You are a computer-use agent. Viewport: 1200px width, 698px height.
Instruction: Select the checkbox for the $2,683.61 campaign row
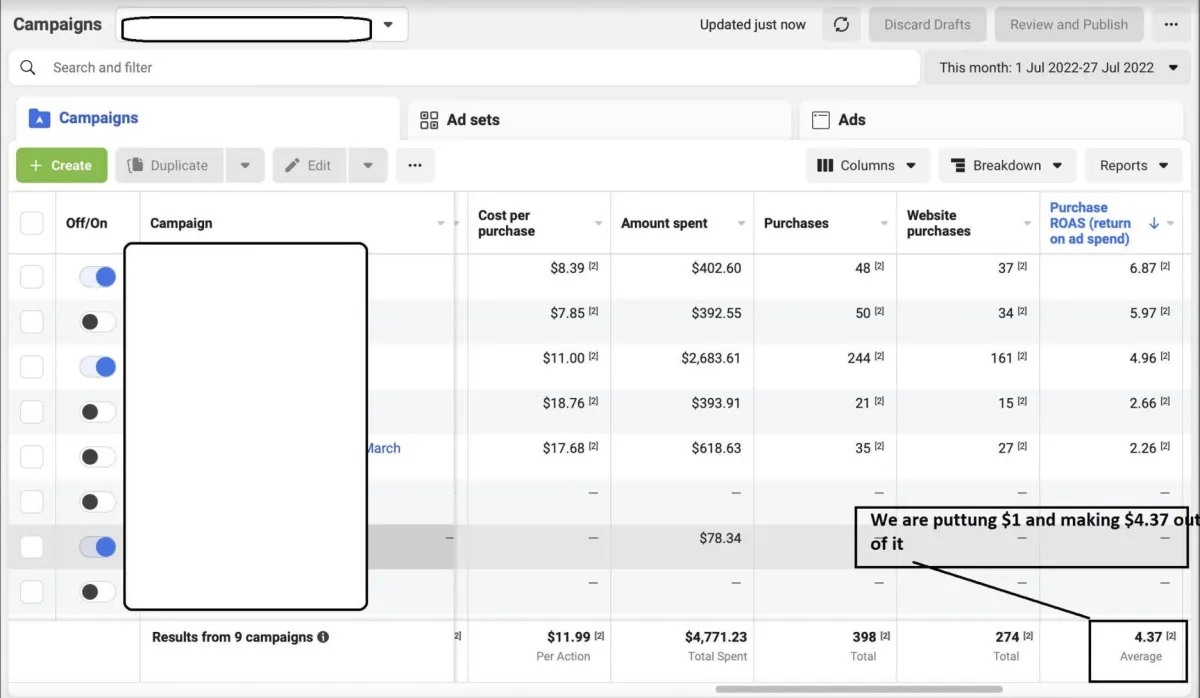pyautogui.click(x=32, y=367)
